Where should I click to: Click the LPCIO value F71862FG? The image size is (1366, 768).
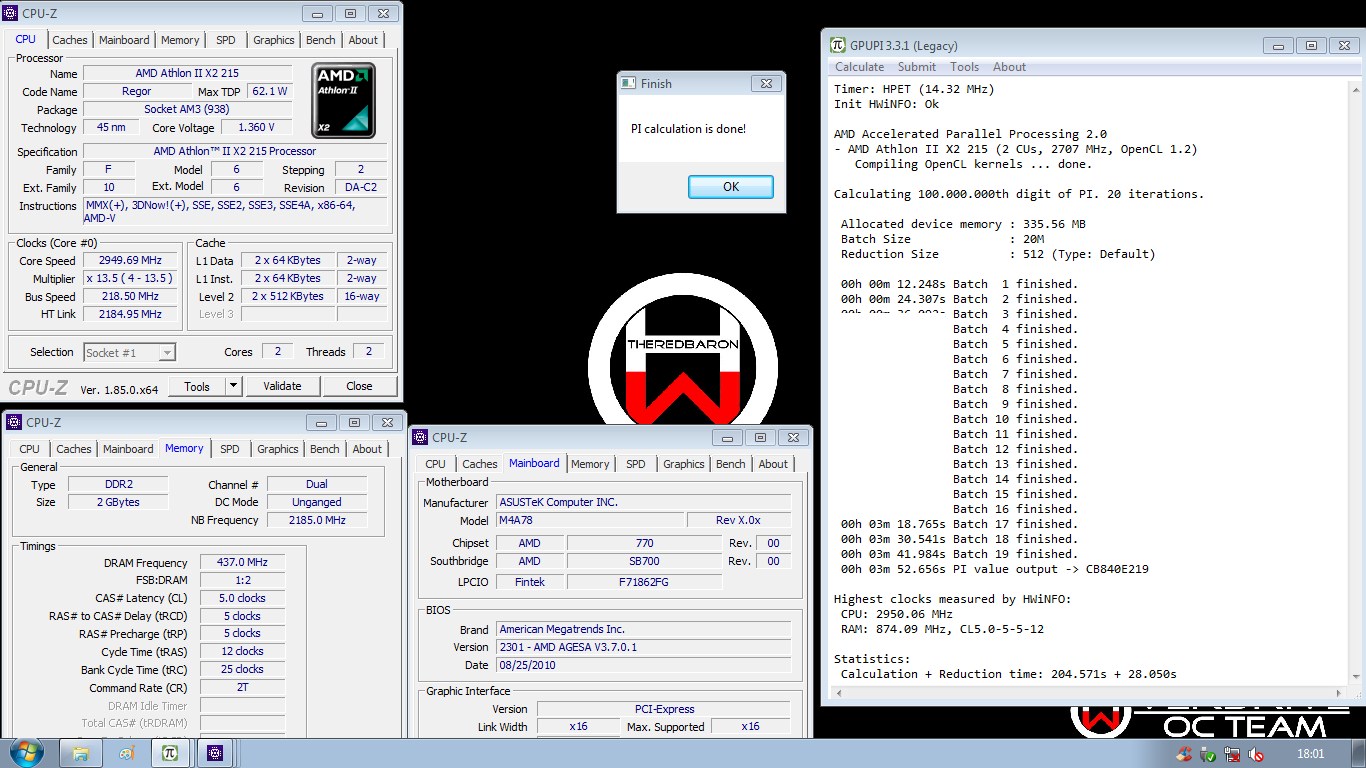pyautogui.click(x=644, y=581)
